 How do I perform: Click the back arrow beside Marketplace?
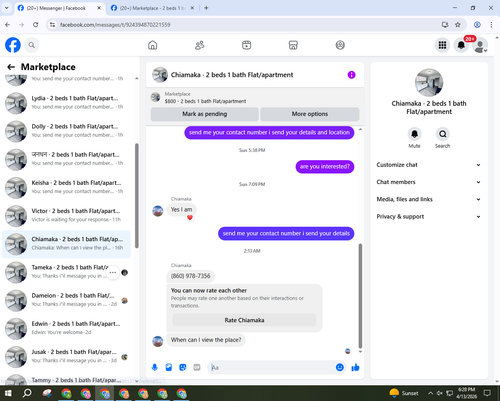(11, 67)
